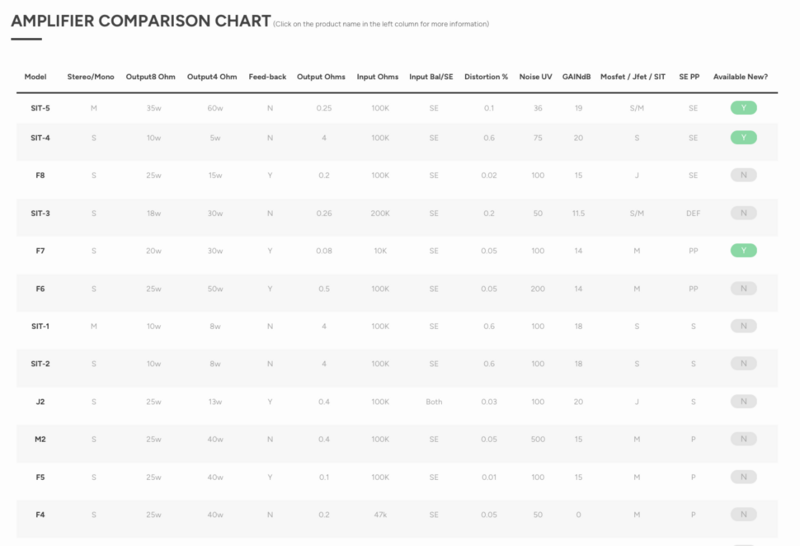Open the F6 product page link
The width and height of the screenshot is (800, 546).
tap(40, 288)
